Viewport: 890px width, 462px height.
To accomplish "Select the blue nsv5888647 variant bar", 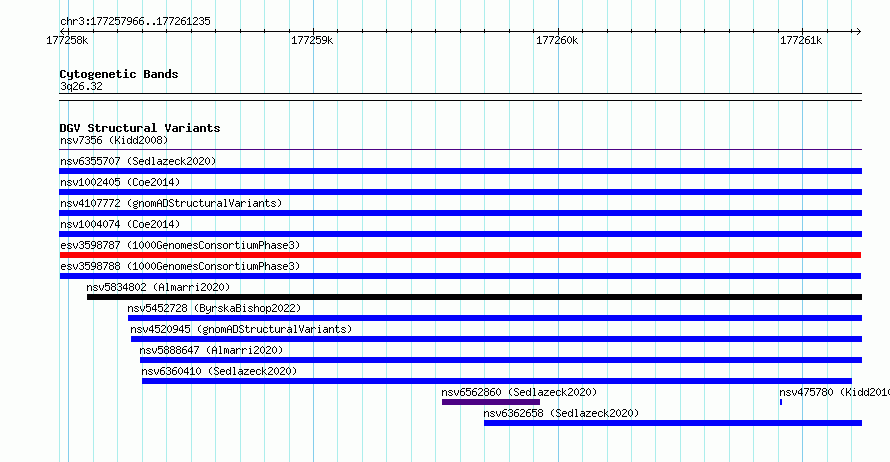I will [501, 360].
